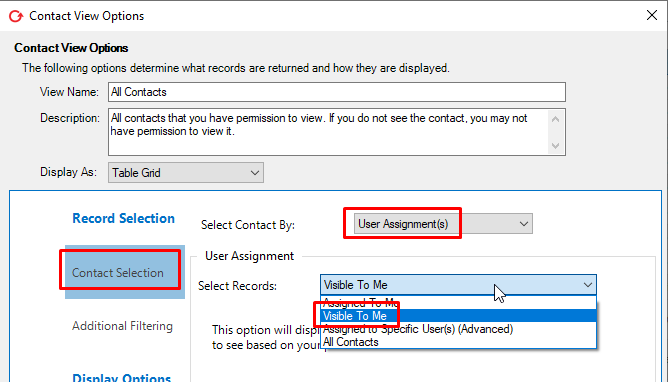Click the User Assignment(s) combo box text
668x382 pixels.
click(403, 224)
